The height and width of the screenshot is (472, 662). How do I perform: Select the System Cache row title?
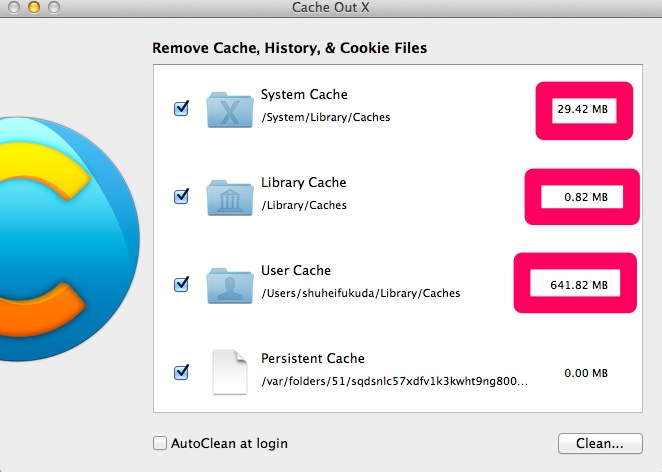pyautogui.click(x=304, y=95)
